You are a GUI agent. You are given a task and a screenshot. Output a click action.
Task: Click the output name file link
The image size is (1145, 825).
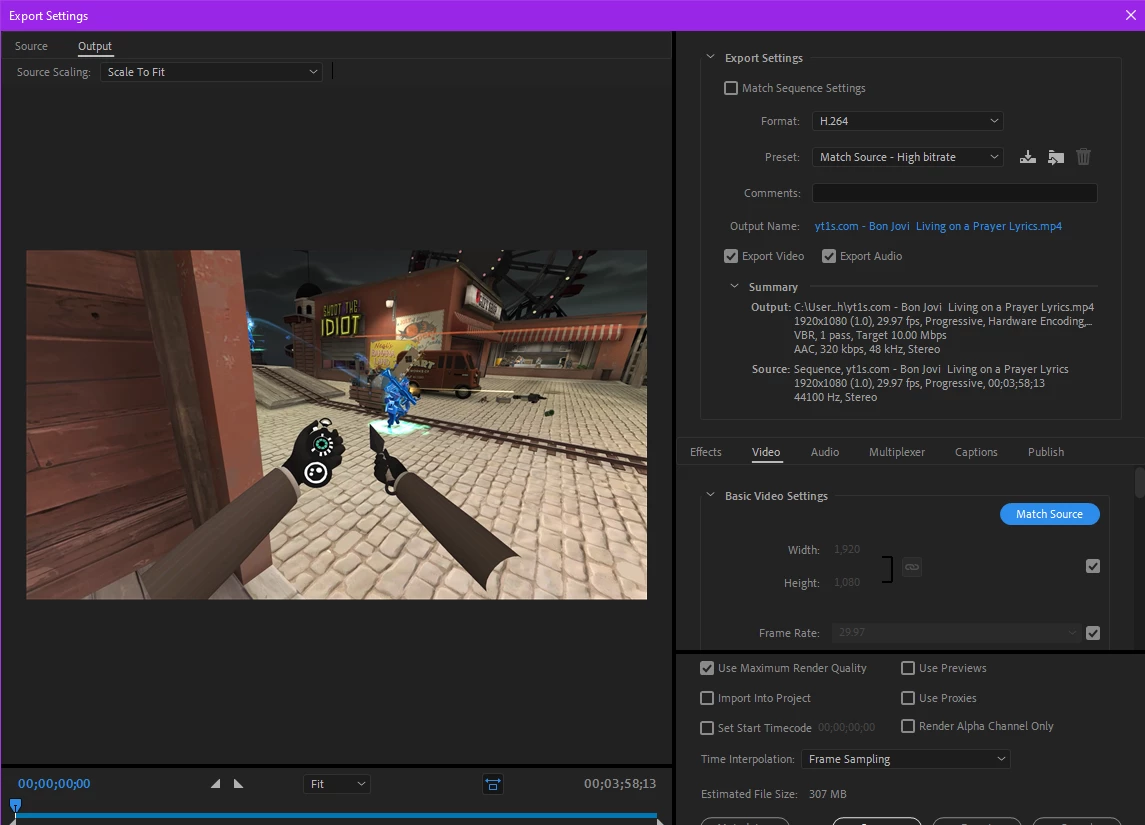click(938, 226)
